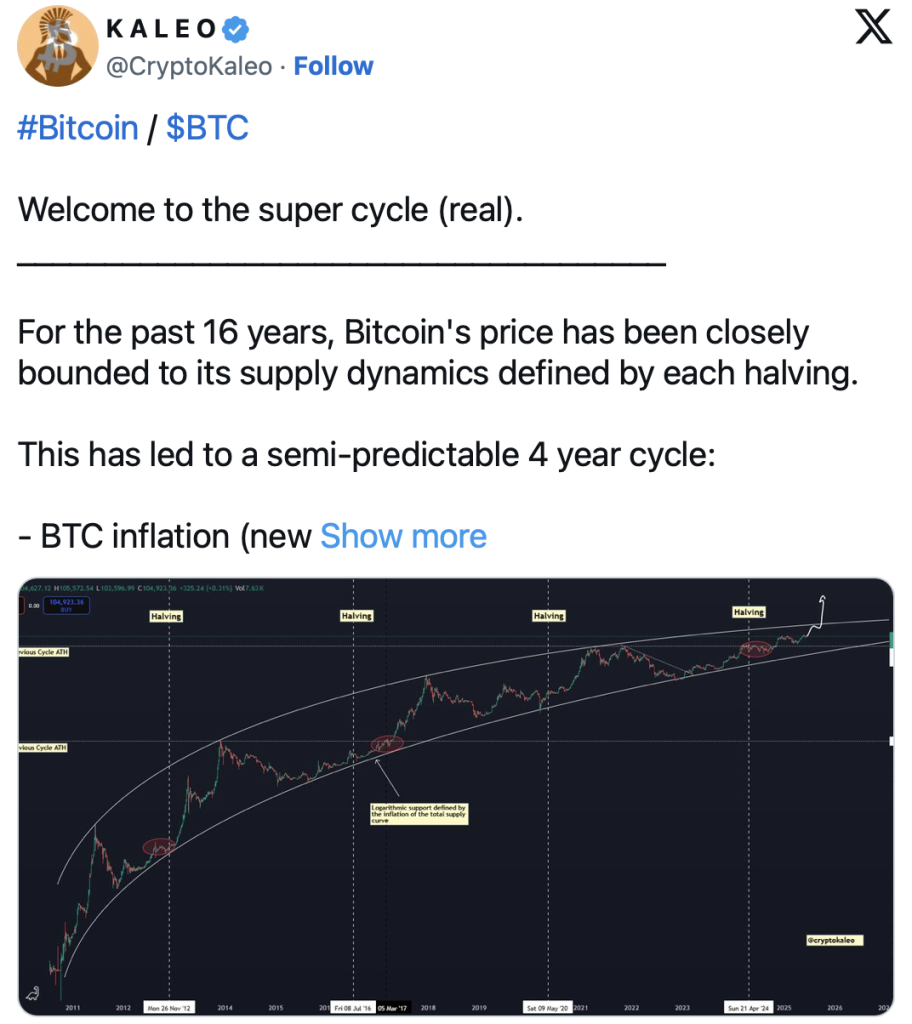Select the Mon 26 Nov '12 date marker
The width and height of the screenshot is (912, 1024).
pos(169,1008)
